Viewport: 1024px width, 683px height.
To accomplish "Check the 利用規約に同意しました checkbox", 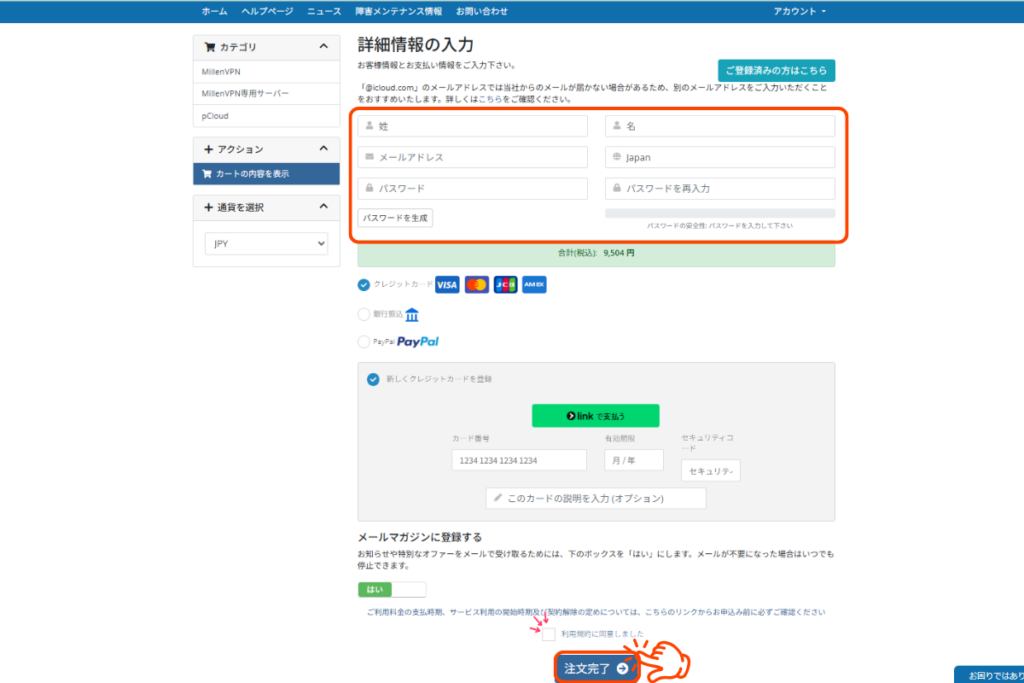I will tap(549, 634).
